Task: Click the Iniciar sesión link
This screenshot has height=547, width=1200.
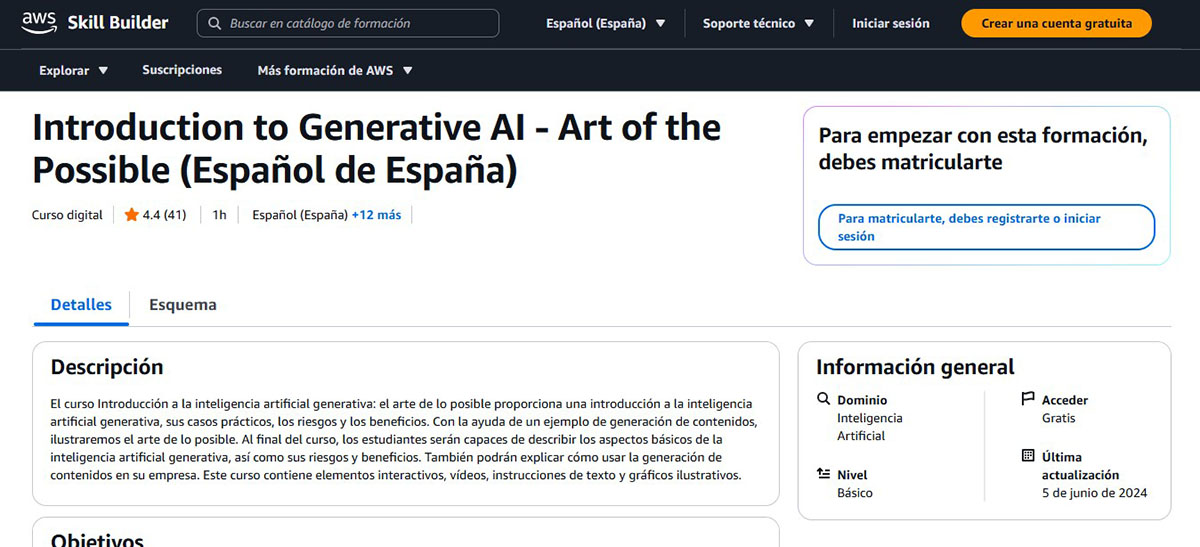Action: pyautogui.click(x=890, y=23)
